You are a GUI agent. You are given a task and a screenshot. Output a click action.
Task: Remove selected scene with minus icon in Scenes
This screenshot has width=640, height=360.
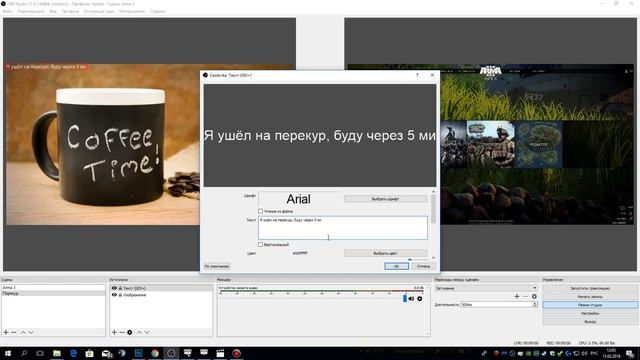point(14,332)
